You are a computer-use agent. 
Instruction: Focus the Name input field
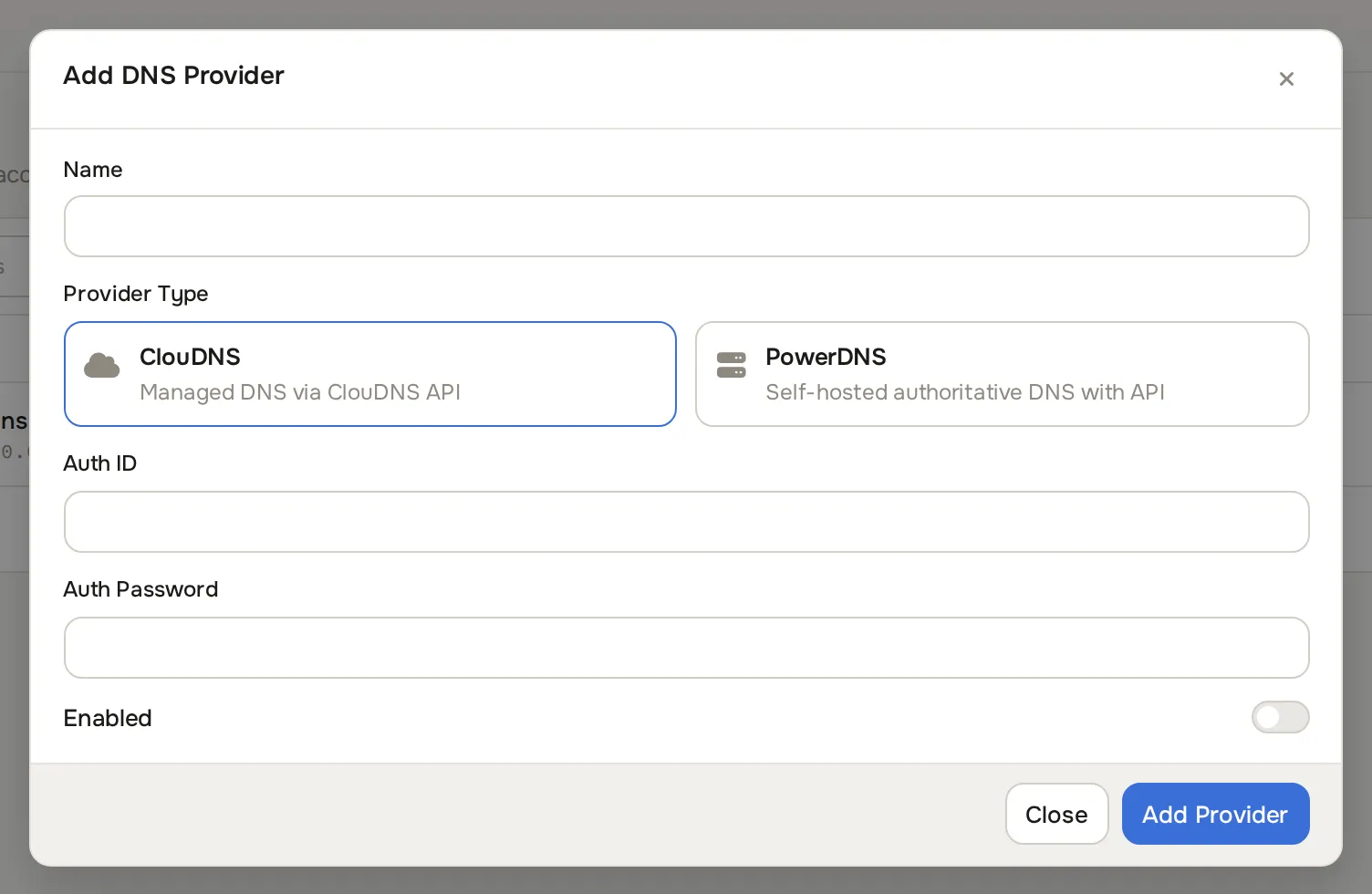pyautogui.click(x=687, y=226)
